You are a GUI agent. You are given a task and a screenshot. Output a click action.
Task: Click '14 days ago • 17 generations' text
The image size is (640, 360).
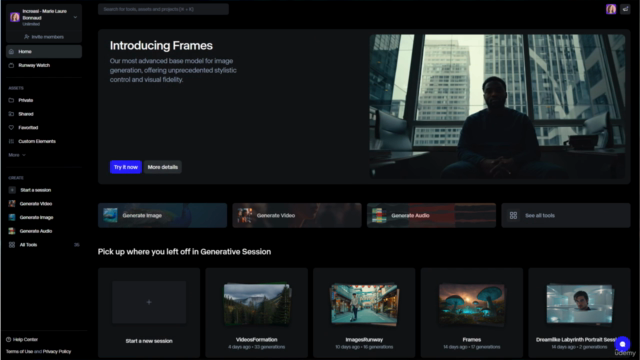[x=471, y=347]
